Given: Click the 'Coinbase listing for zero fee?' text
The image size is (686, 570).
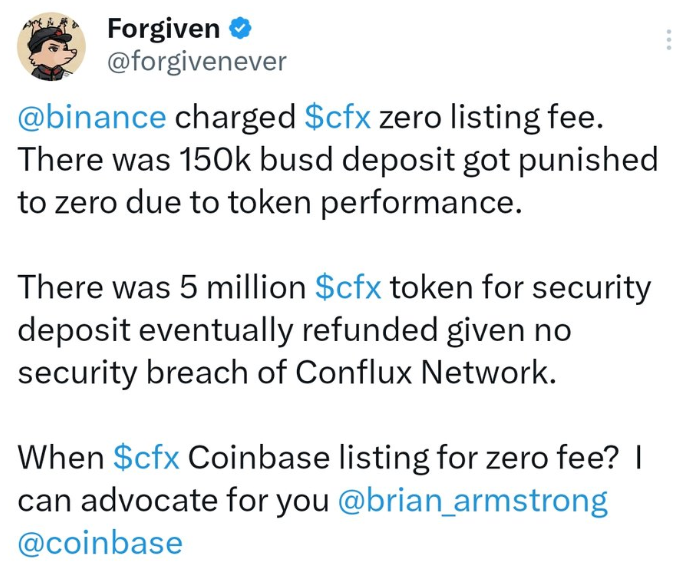Looking at the screenshot, I should 404,458.
